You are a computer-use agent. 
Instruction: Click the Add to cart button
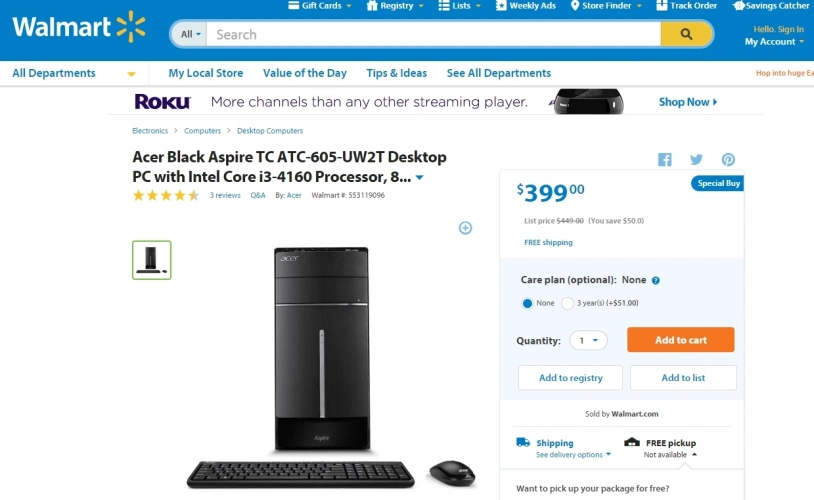click(680, 340)
